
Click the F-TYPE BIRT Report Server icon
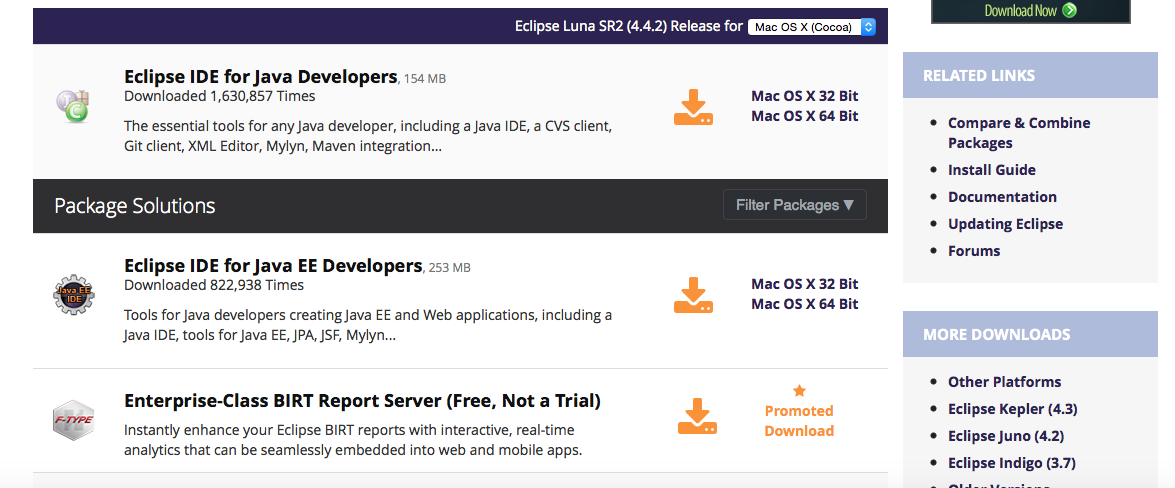[73, 421]
